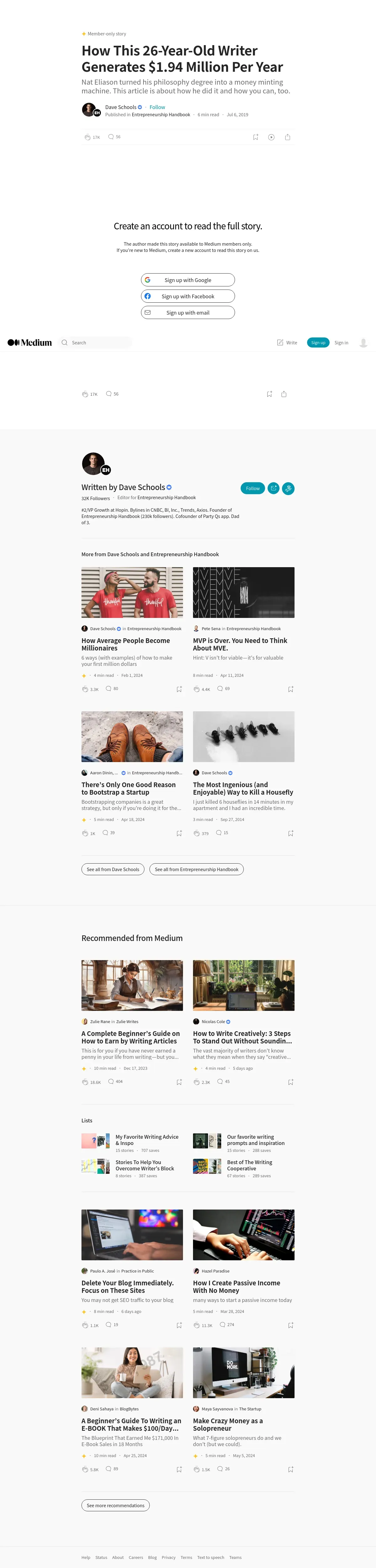Click the Medium logo in header
Screen dimensions: 376x1568
(x=30, y=343)
